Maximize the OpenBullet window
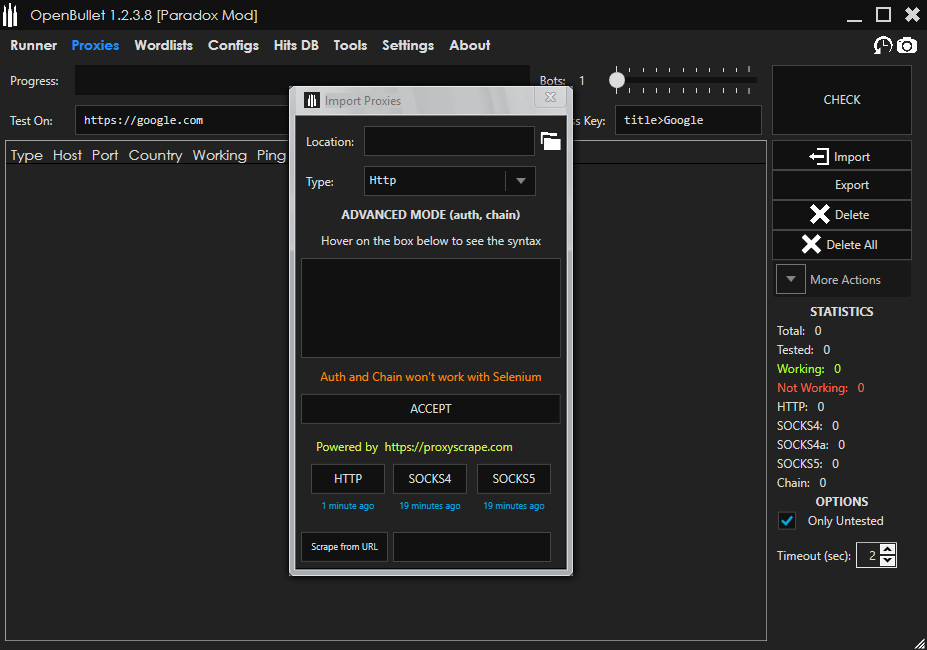Image resolution: width=927 pixels, height=650 pixels. coord(883,14)
